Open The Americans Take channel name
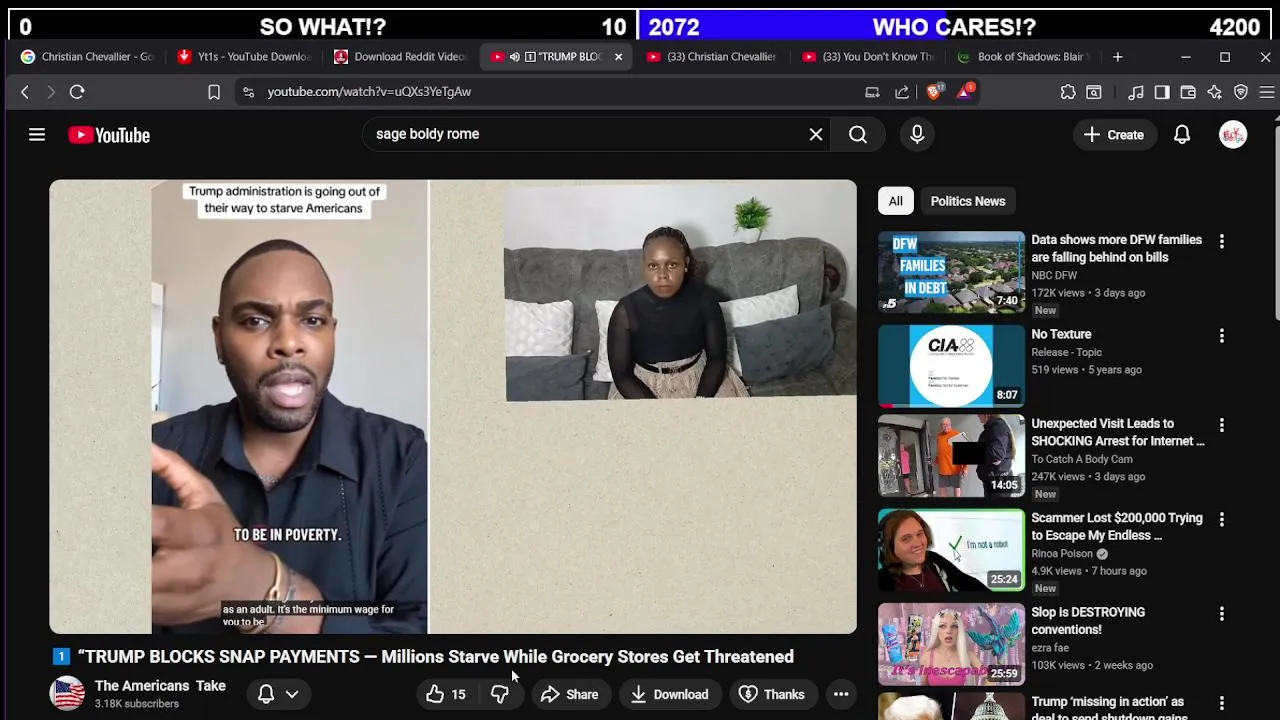The height and width of the screenshot is (720, 1280). pos(160,686)
